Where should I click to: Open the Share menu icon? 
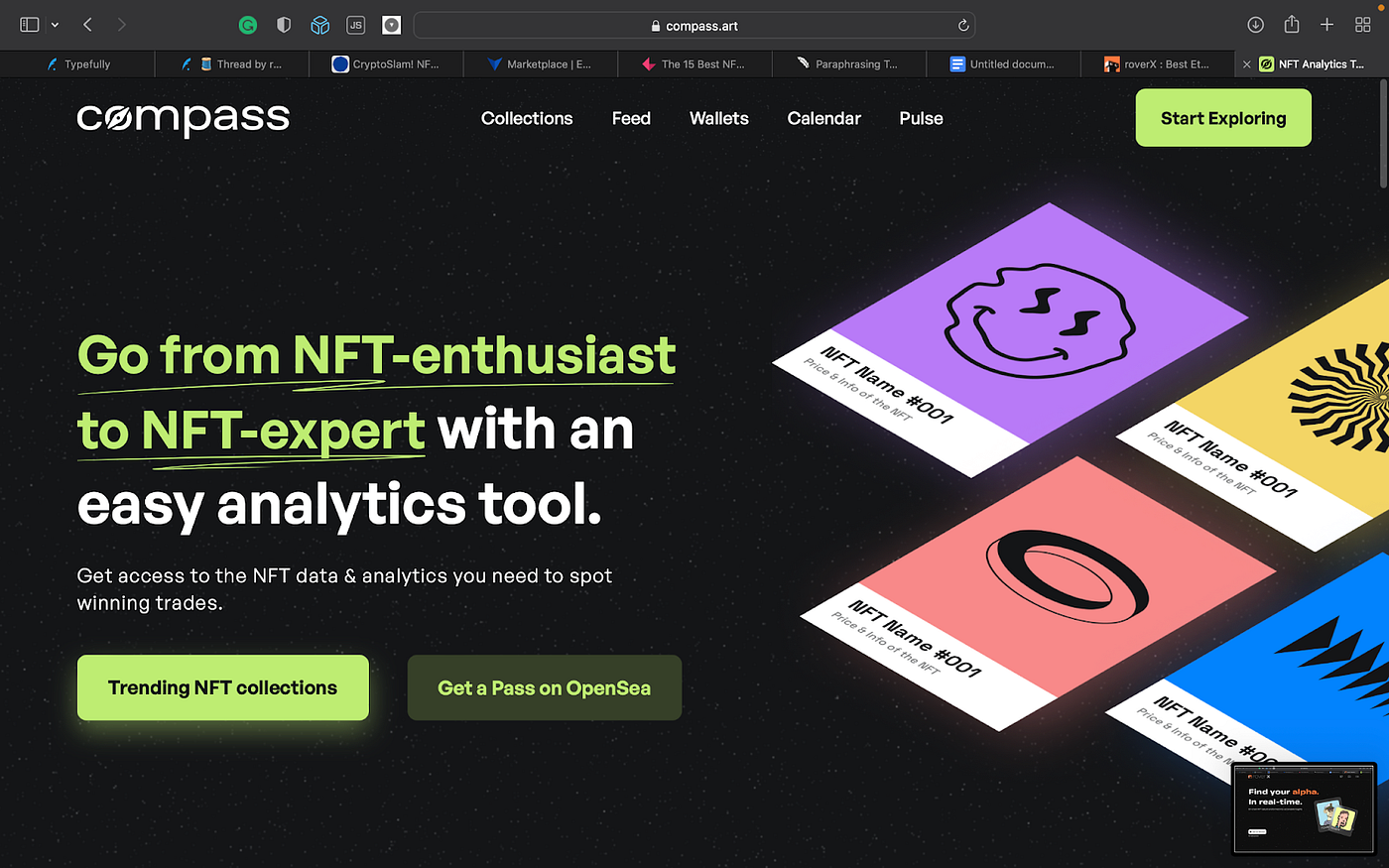click(1291, 25)
